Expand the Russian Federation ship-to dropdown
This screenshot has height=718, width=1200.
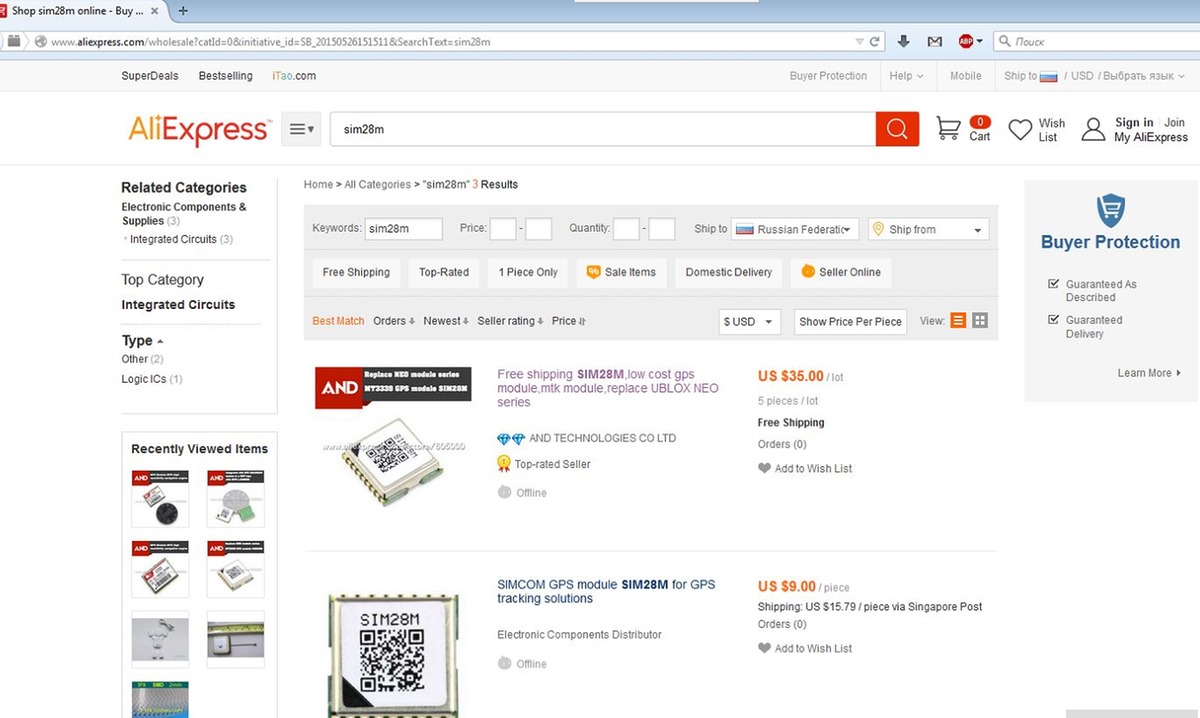point(795,229)
